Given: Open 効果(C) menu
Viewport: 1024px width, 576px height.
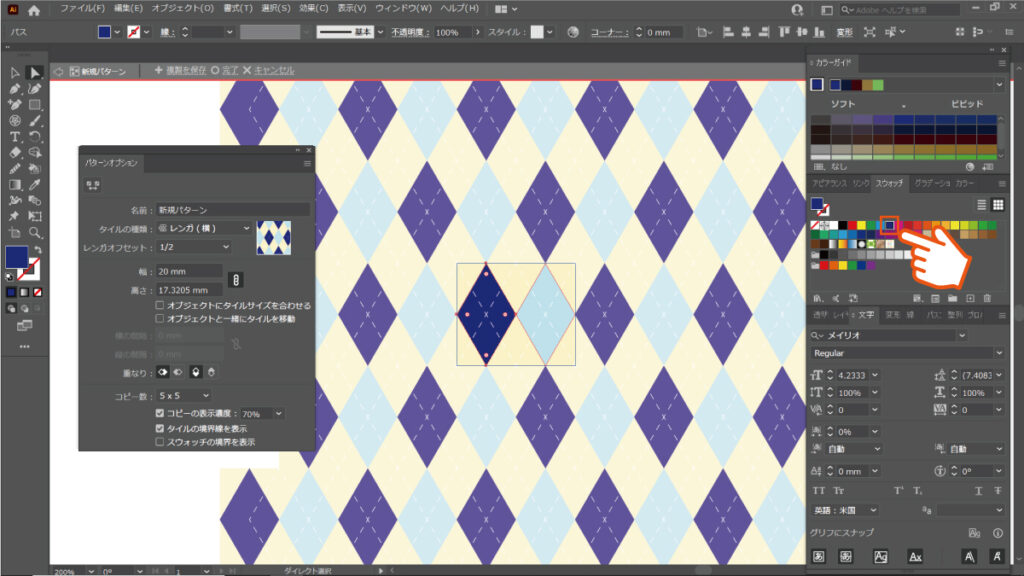Looking at the screenshot, I should point(313,8).
